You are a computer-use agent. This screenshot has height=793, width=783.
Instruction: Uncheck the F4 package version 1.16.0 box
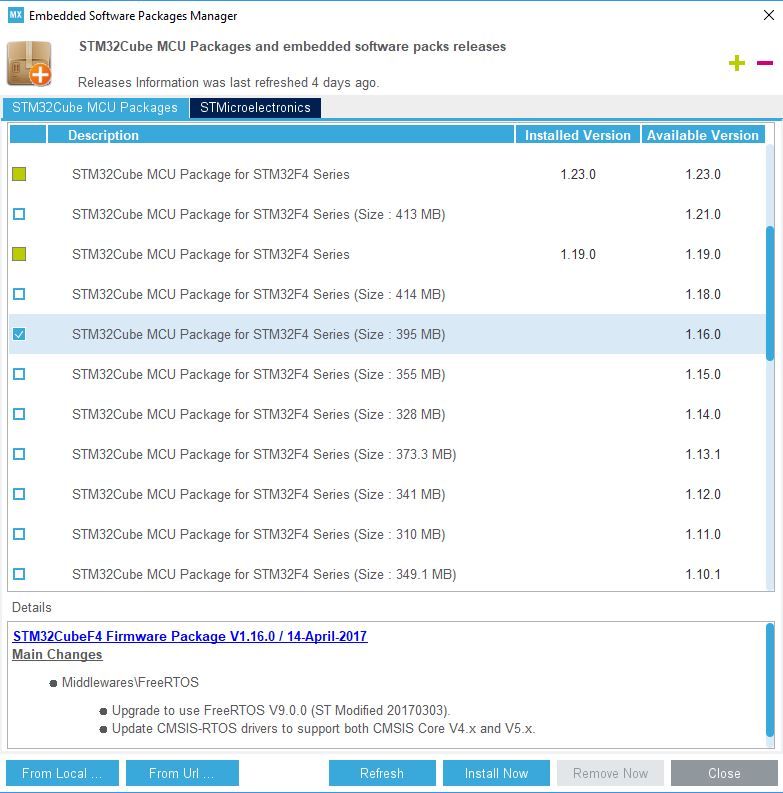click(19, 334)
